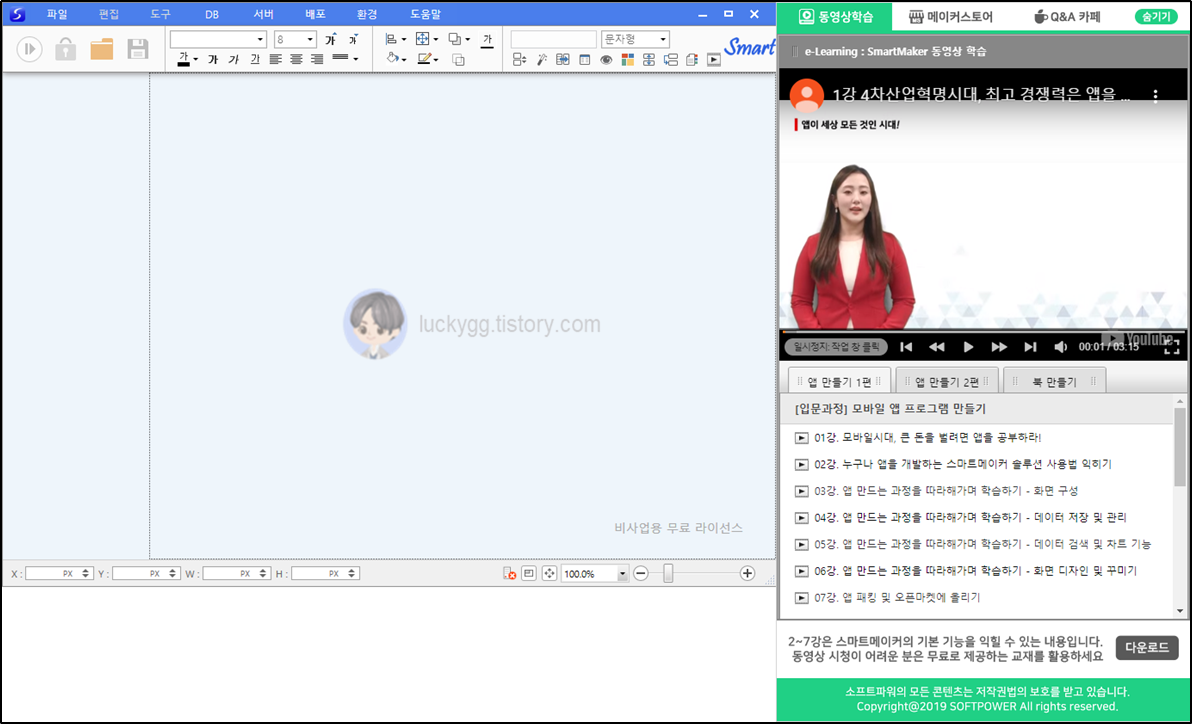Viewport: 1192px width, 724px height.
Task: Click the overlapping squares copy icon
Action: click(x=458, y=59)
